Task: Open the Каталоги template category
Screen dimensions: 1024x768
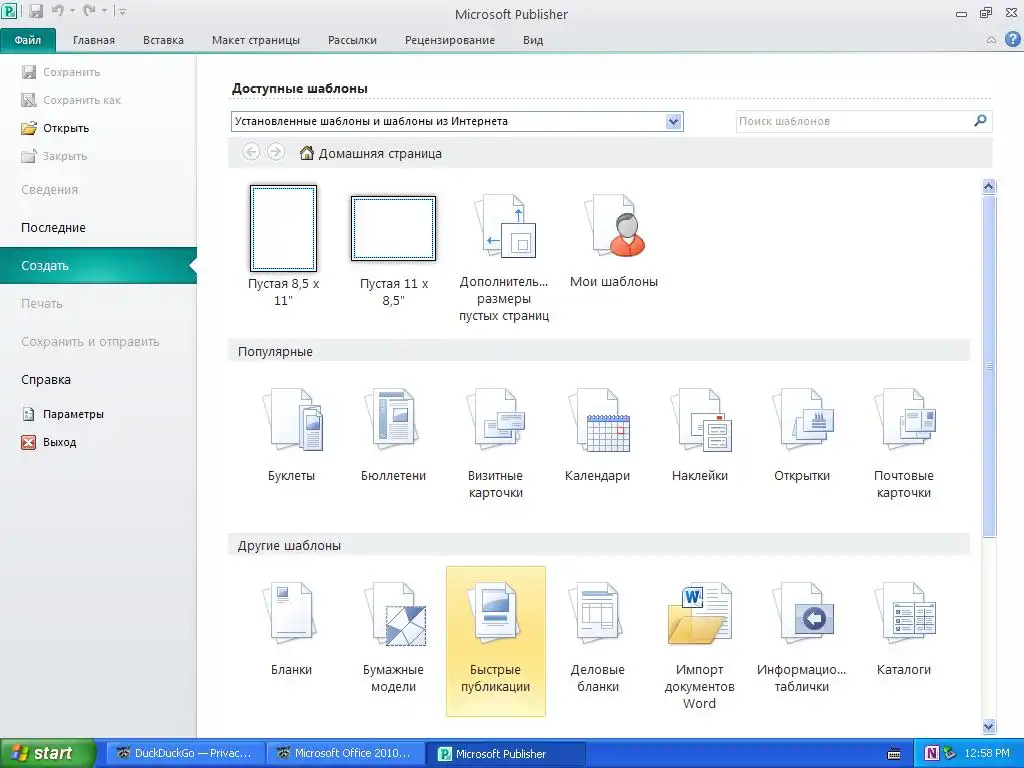Action: coord(904,614)
